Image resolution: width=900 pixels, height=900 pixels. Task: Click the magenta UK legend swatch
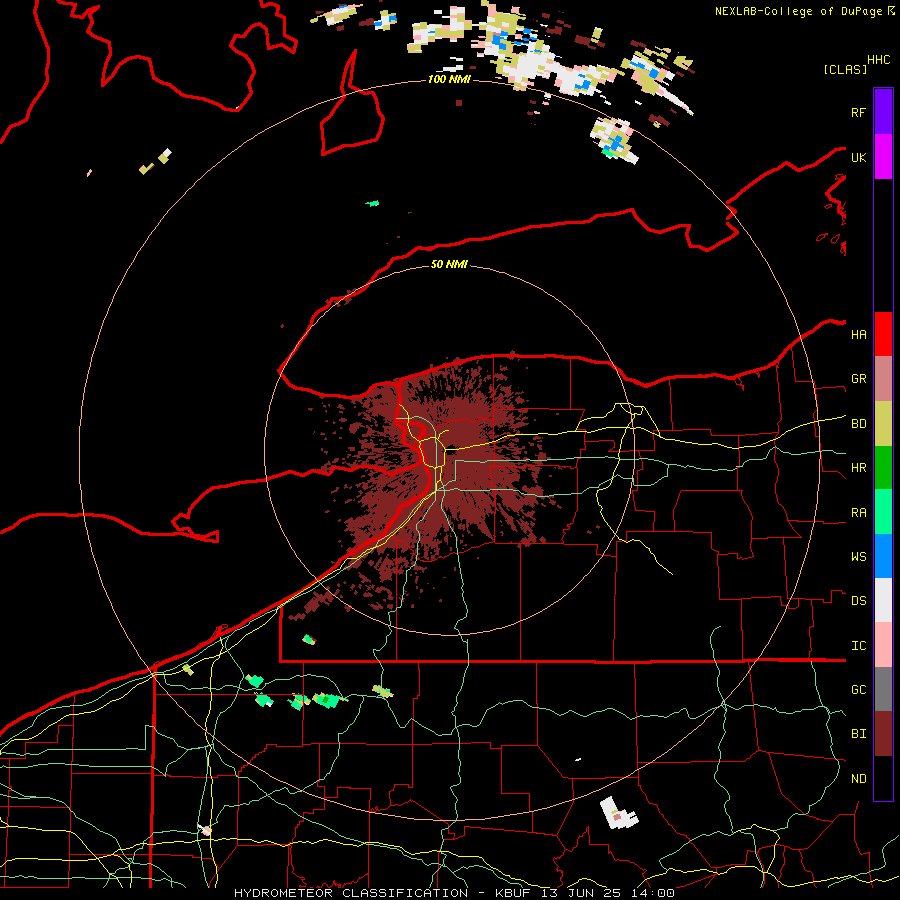point(883,157)
